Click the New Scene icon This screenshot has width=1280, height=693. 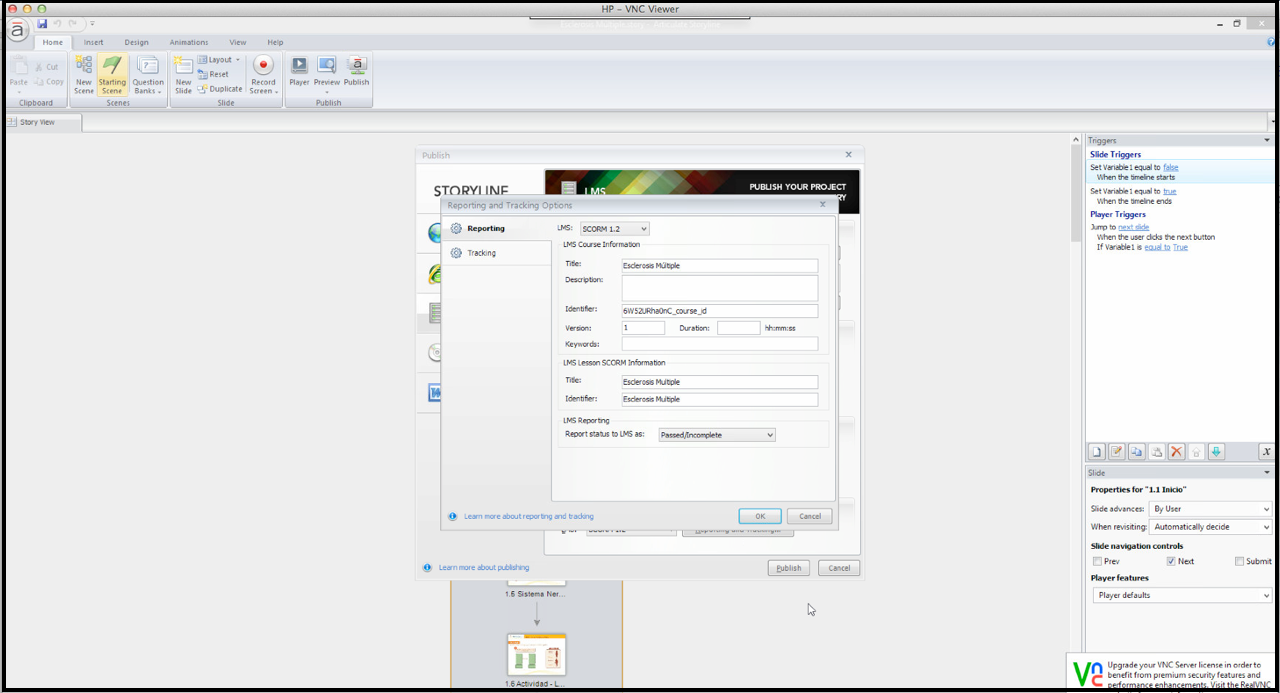point(84,68)
